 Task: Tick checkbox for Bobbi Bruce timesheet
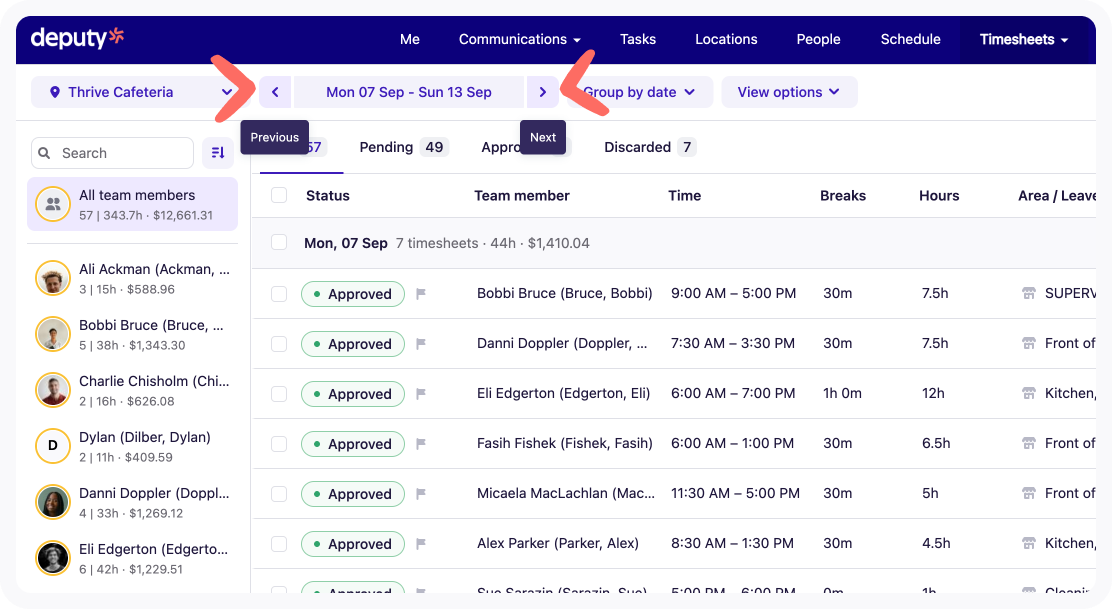point(279,294)
